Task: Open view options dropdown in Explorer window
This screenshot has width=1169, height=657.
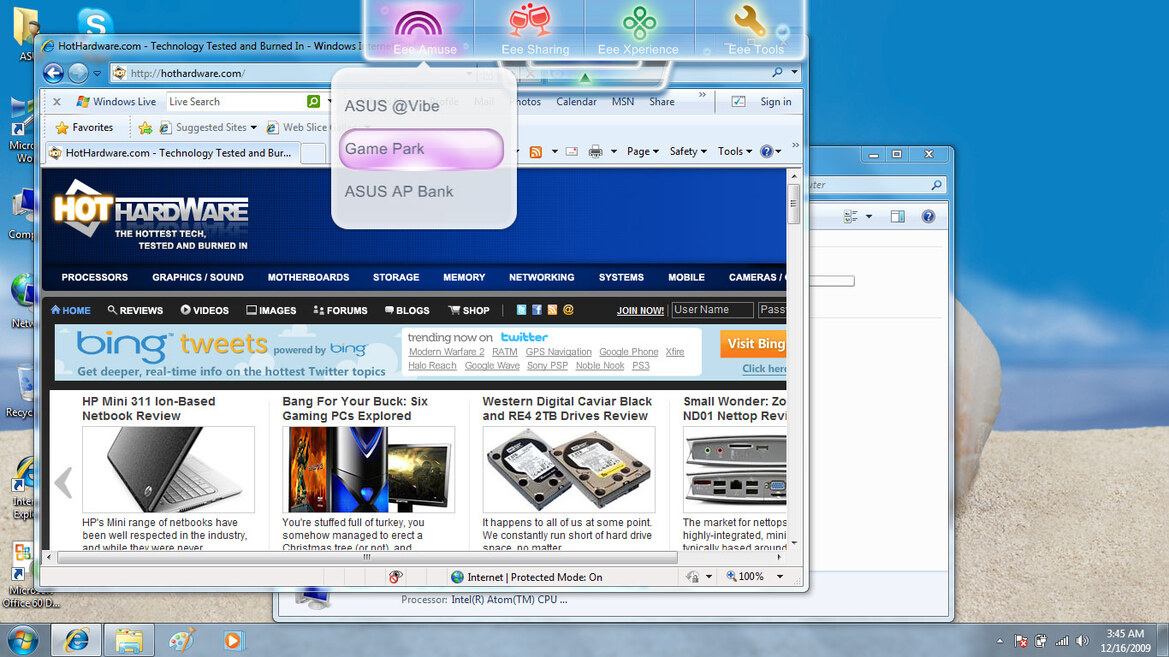Action: pyautogui.click(x=869, y=216)
